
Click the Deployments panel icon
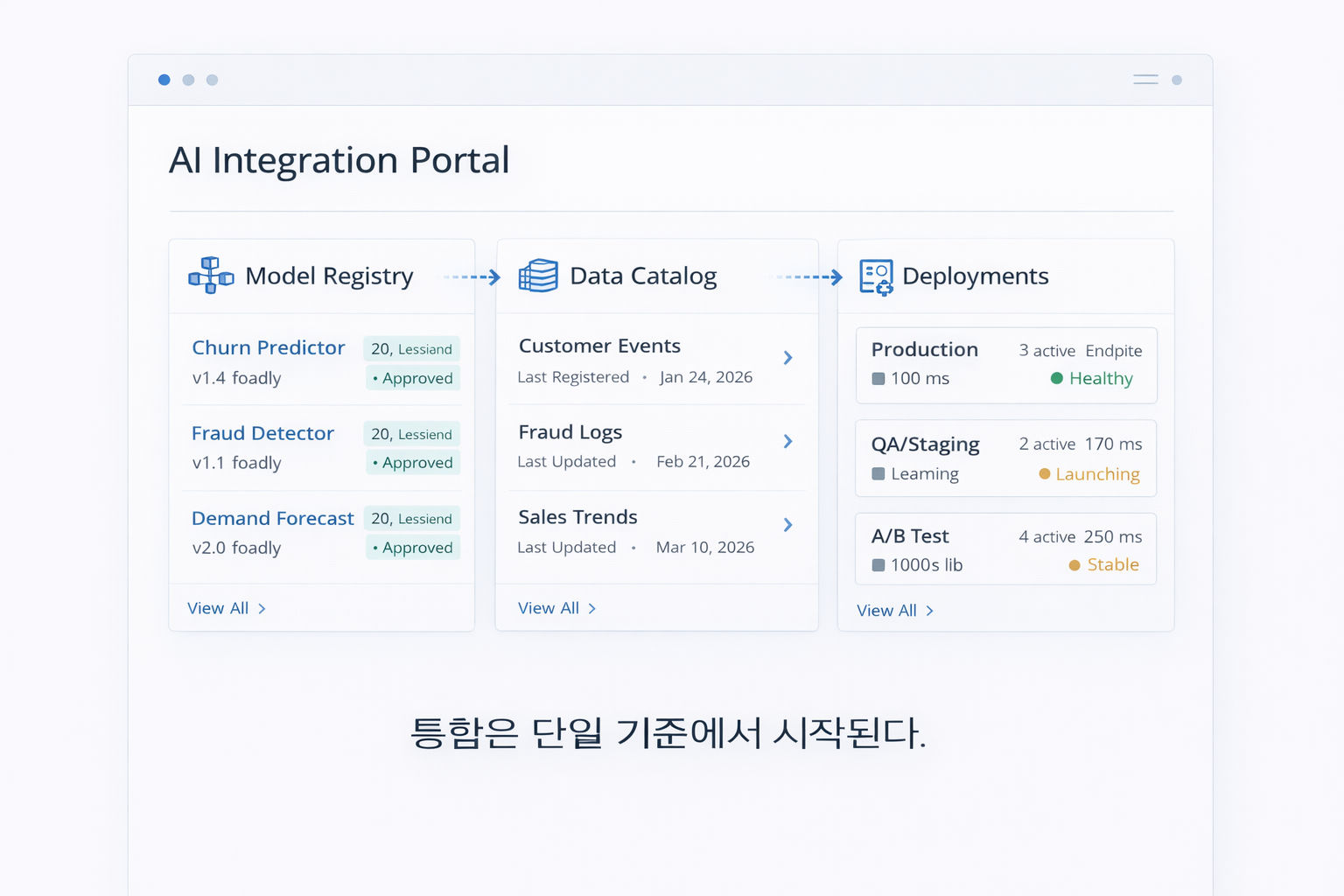(876, 277)
